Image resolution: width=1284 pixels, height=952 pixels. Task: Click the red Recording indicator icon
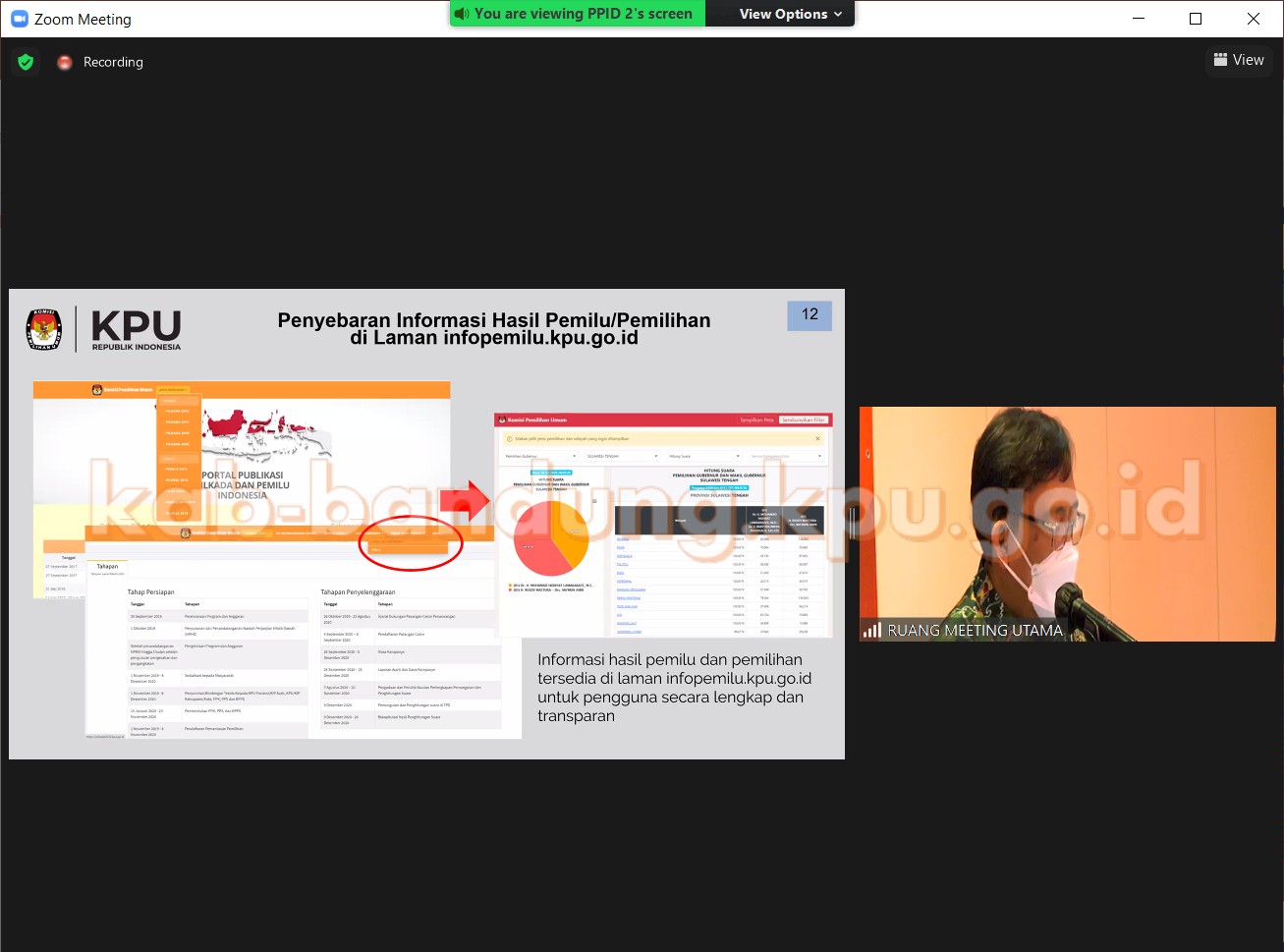pos(65,62)
